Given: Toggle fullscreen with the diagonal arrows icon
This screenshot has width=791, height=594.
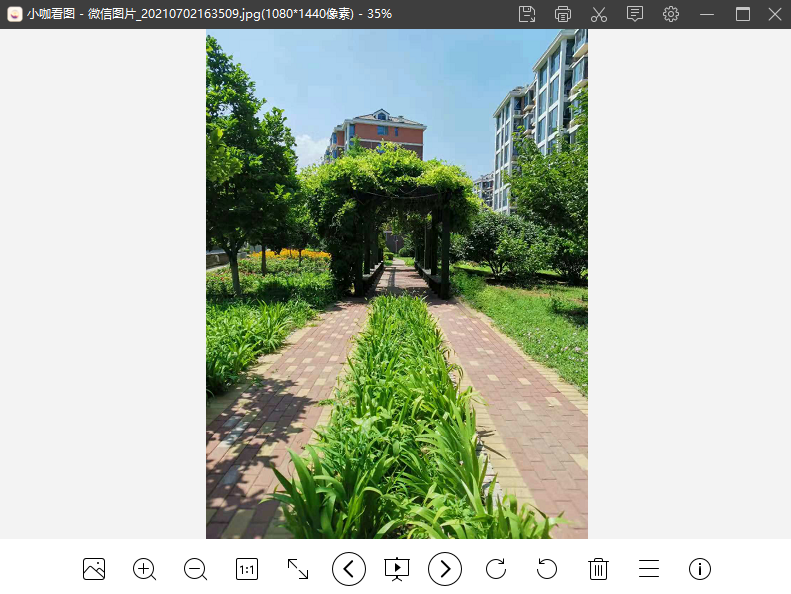Looking at the screenshot, I should 298,569.
